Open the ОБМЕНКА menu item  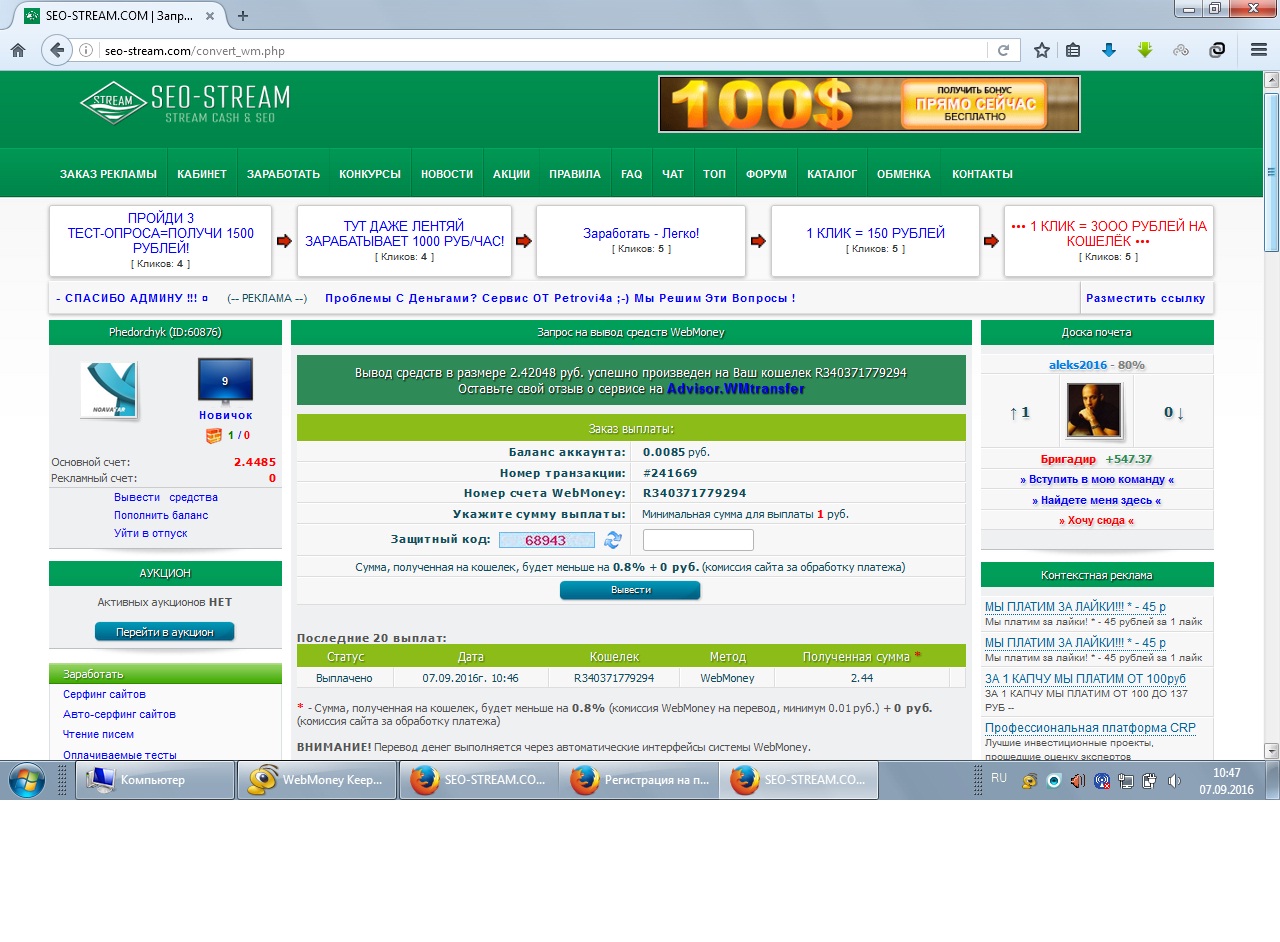click(x=904, y=174)
